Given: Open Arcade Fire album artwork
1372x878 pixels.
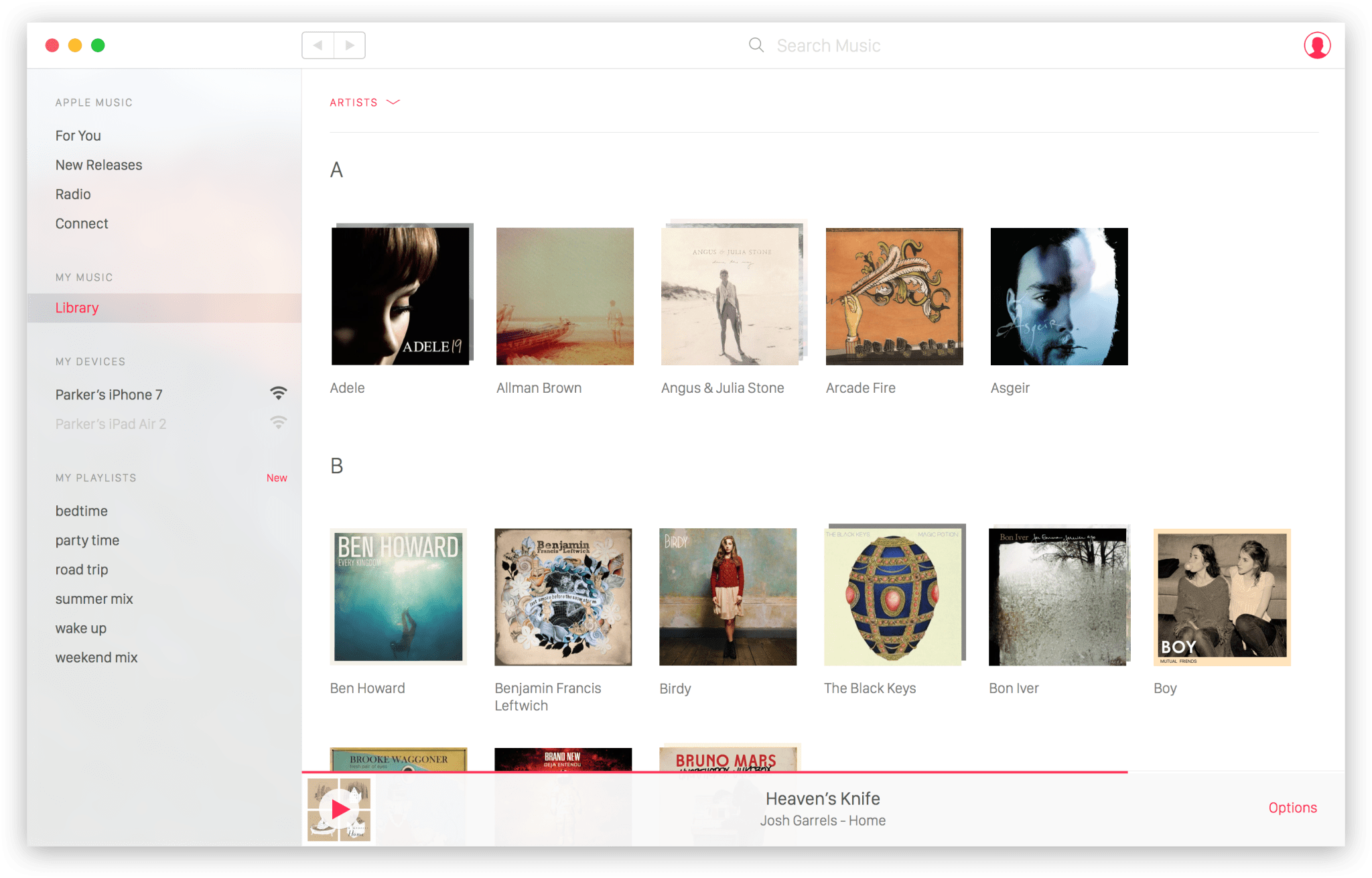Looking at the screenshot, I should tap(894, 296).
